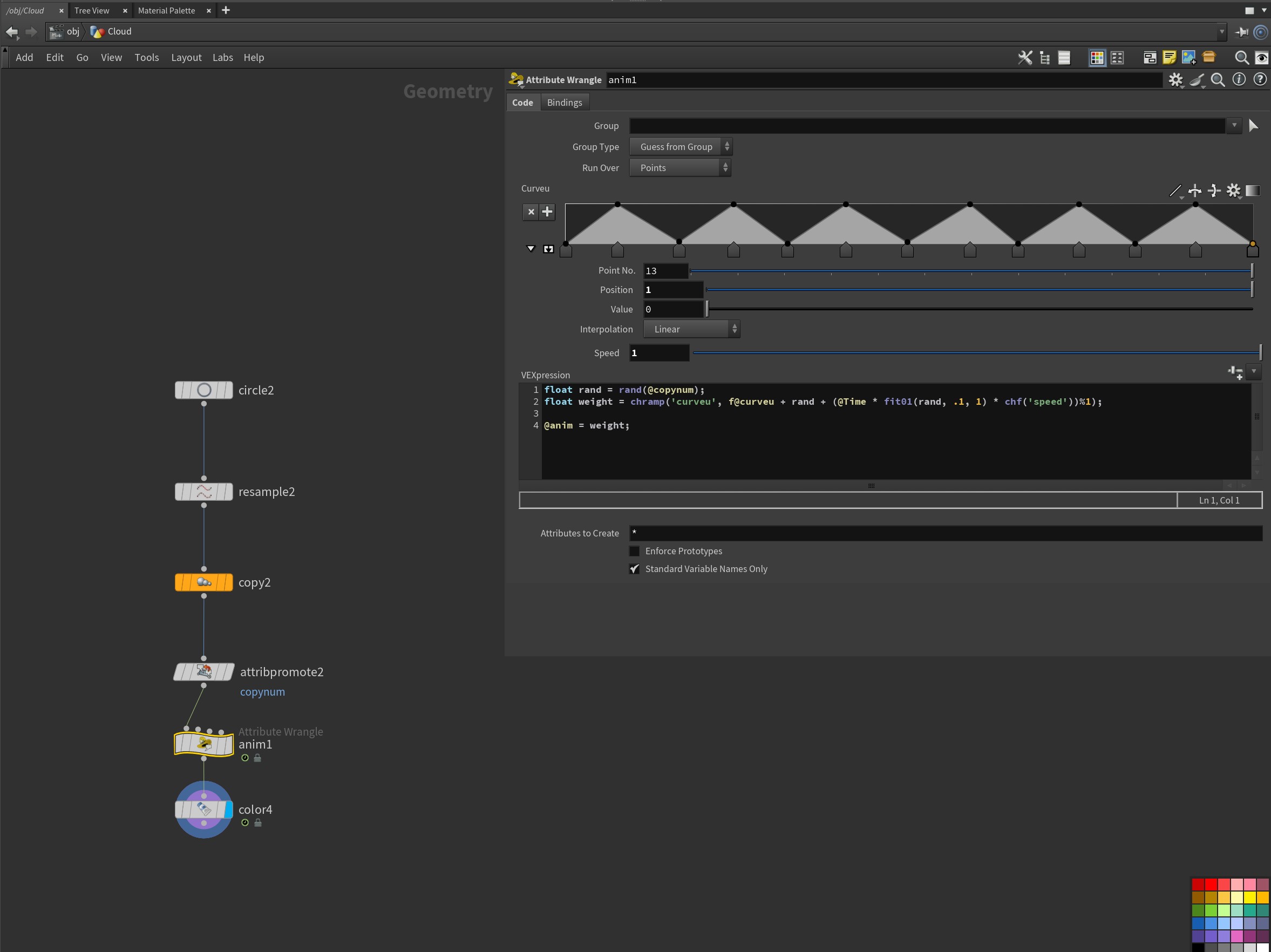Image resolution: width=1271 pixels, height=952 pixels.
Task: Select the resample2 node
Action: [x=204, y=492]
